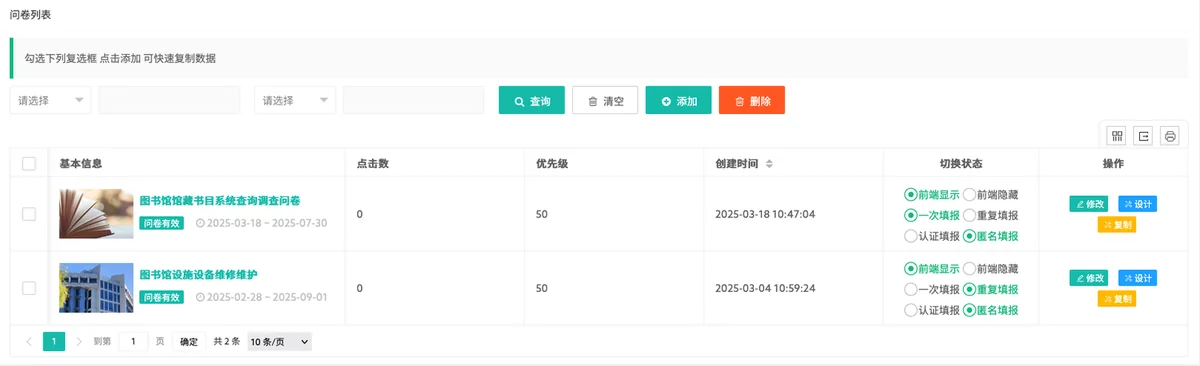
Task: Select 重复填报 for 图书馆馆藏书目系统查询调查问卷 row
Action: pyautogui.click(x=990, y=215)
